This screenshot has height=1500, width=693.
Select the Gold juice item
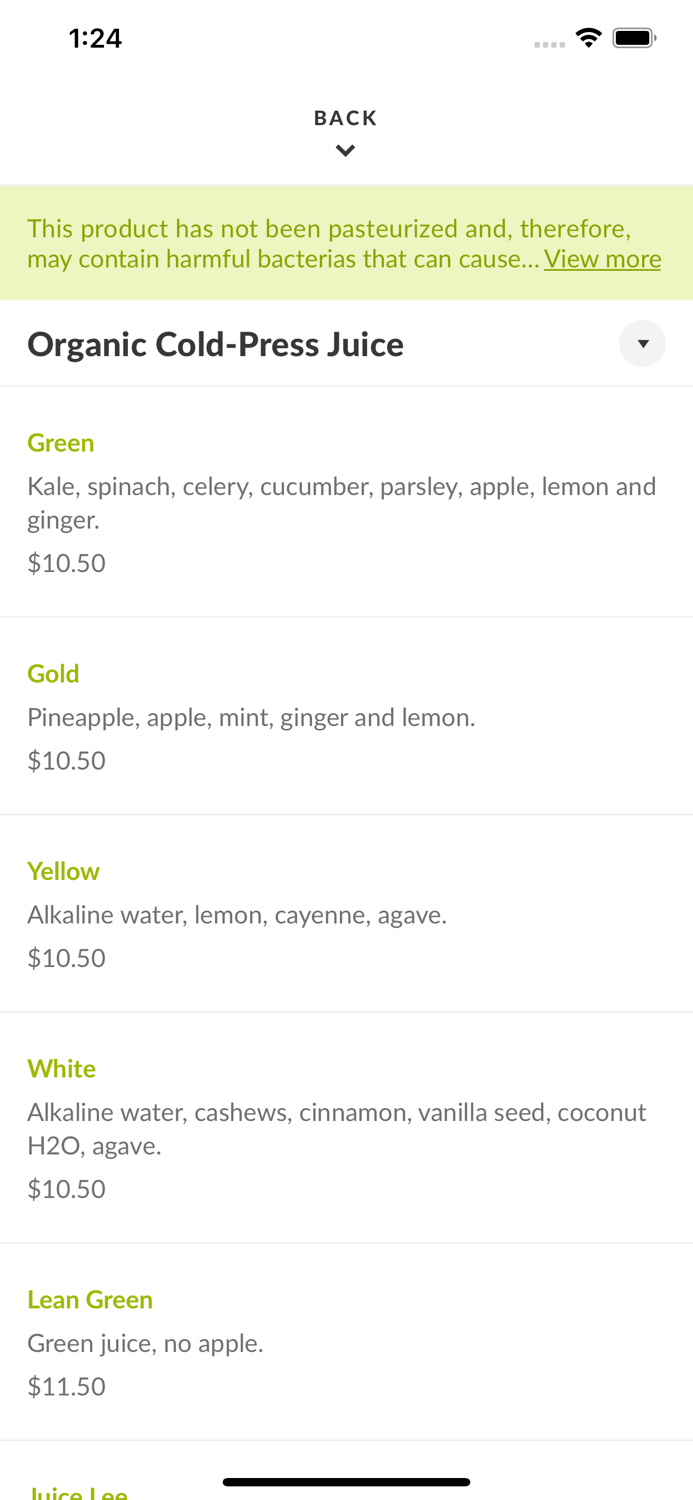(53, 674)
